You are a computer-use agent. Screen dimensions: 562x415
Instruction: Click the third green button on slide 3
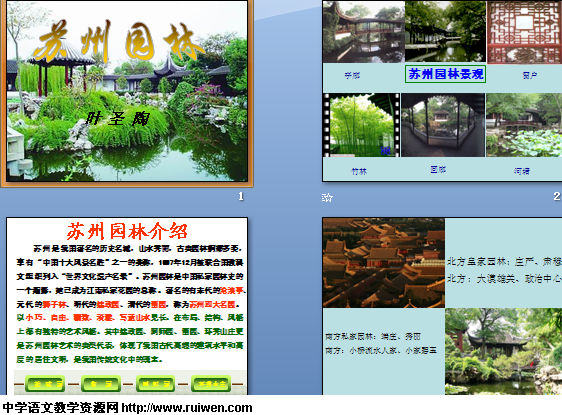point(156,384)
